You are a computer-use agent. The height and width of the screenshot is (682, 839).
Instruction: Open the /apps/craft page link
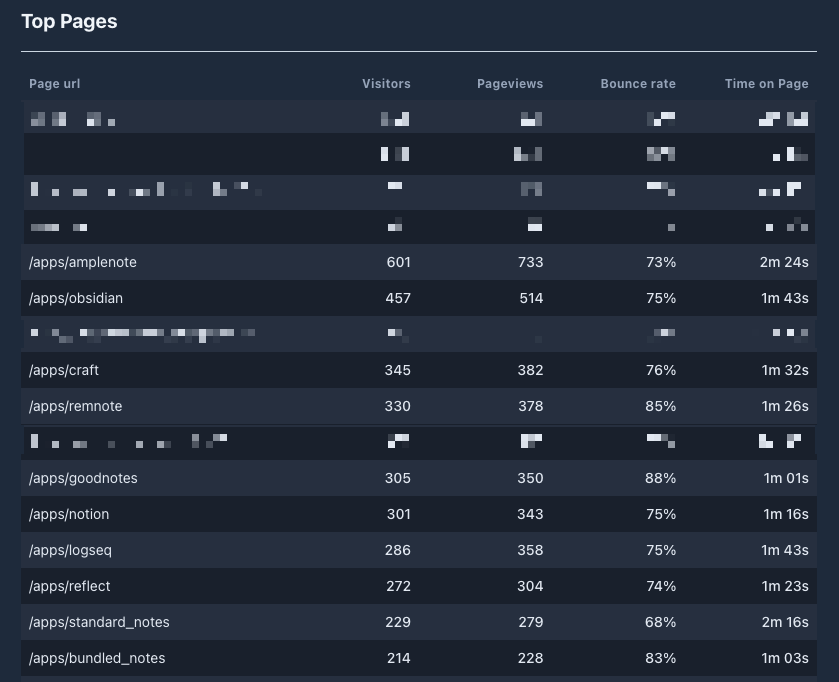point(64,370)
